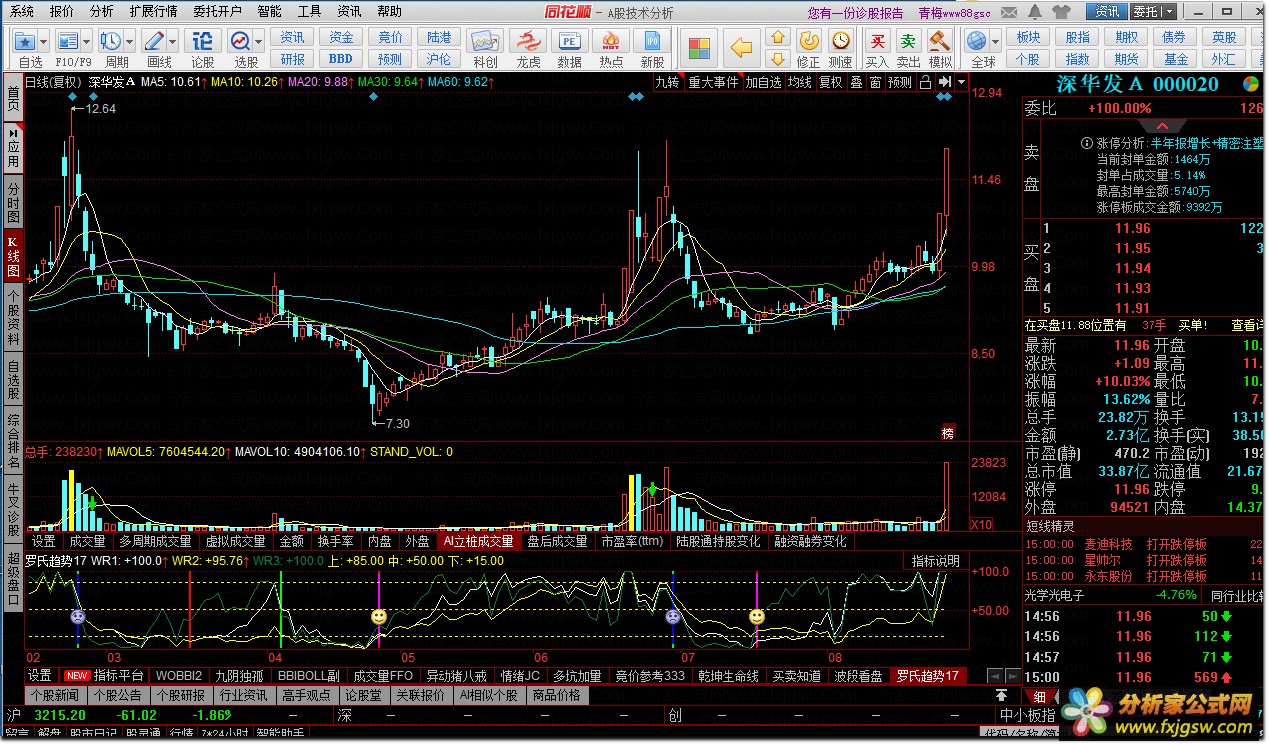Expand the 全球 dropdown arrow
This screenshot has width=1269, height=744.
click(995, 41)
